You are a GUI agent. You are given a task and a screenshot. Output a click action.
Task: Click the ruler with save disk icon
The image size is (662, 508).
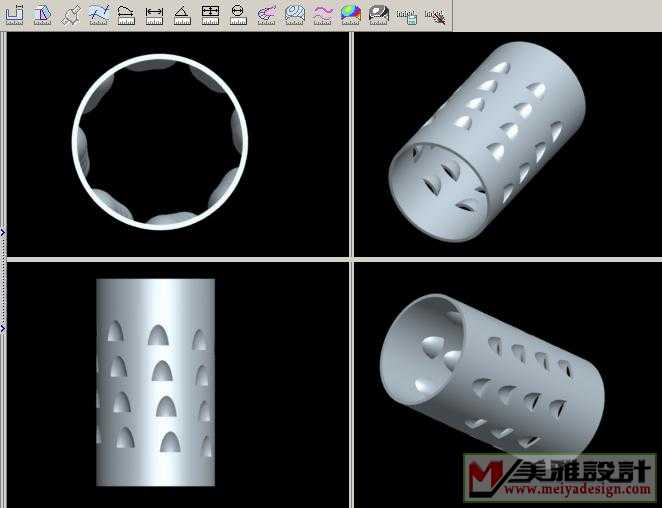pyautogui.click(x=406, y=17)
